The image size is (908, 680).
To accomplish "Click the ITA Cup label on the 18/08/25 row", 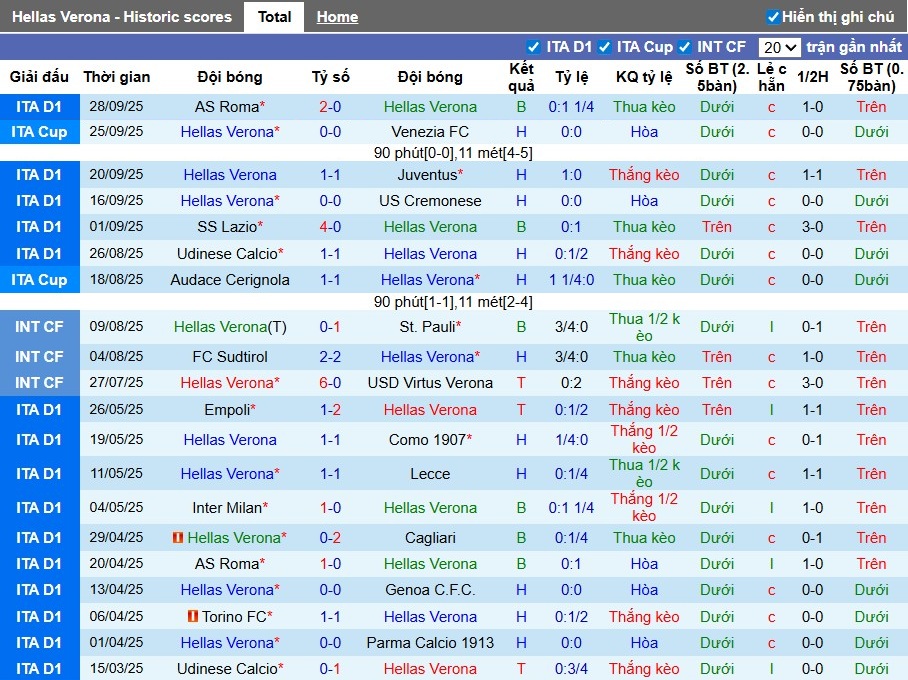I will (x=39, y=280).
